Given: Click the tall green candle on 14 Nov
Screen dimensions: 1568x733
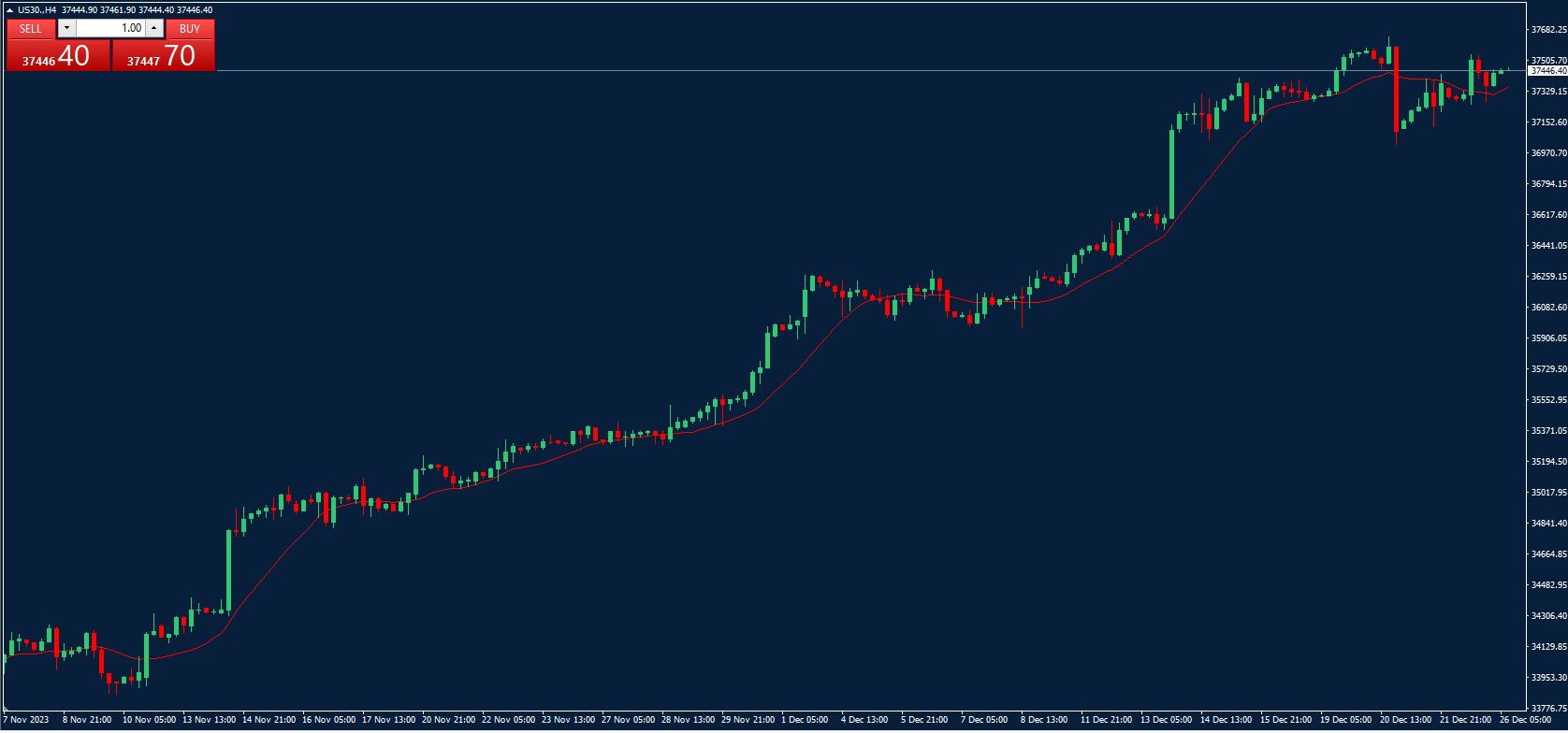Looking at the screenshot, I should pyautogui.click(x=229, y=570).
